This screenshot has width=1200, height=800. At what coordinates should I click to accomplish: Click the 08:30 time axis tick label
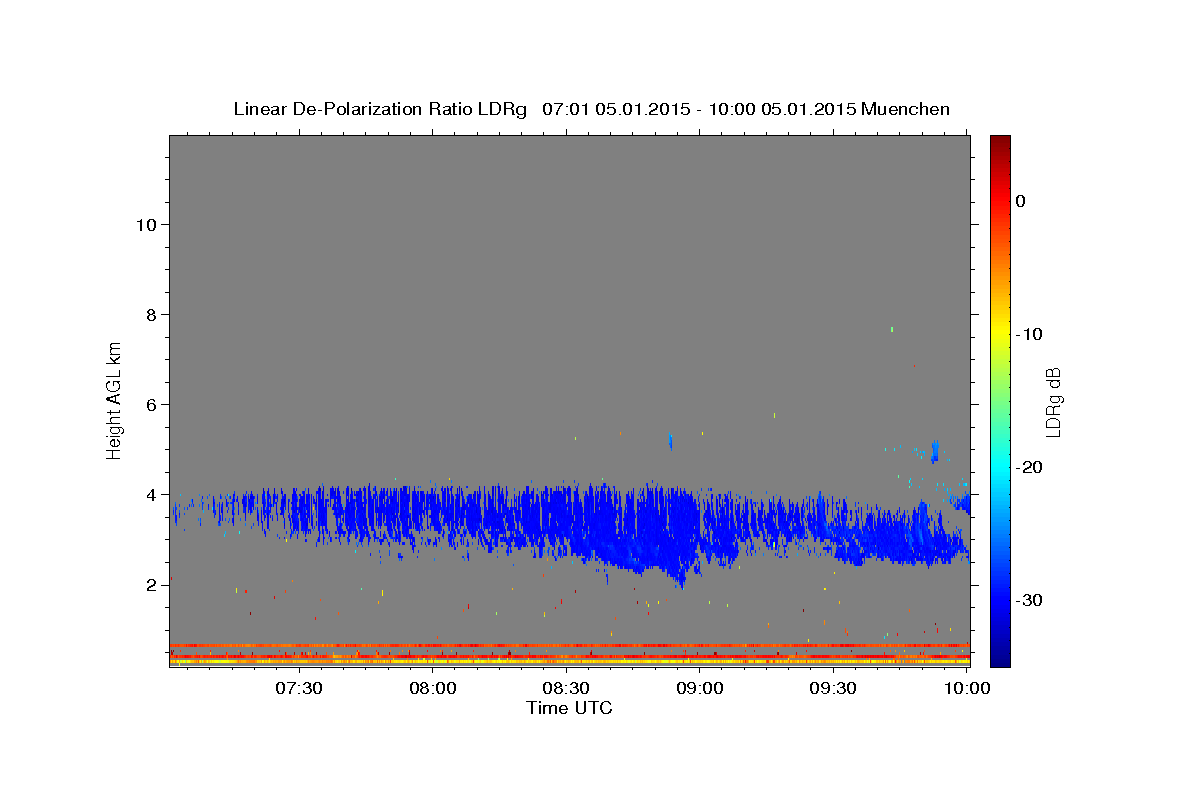tap(566, 688)
